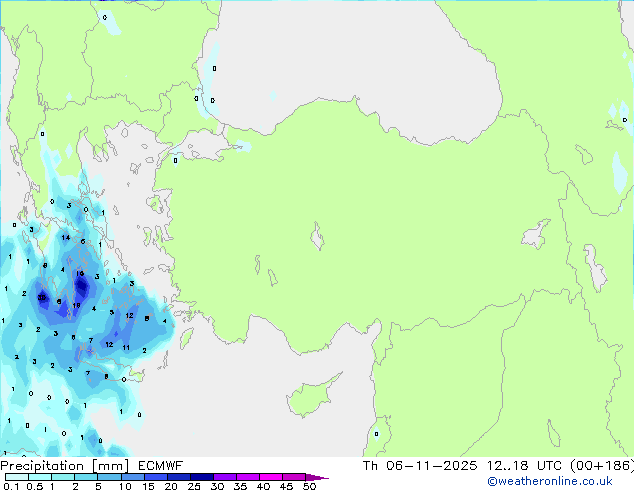This screenshot has height=490, width=634.
Task: Click the "30" value on darkest blue cell
Action: (x=42, y=298)
